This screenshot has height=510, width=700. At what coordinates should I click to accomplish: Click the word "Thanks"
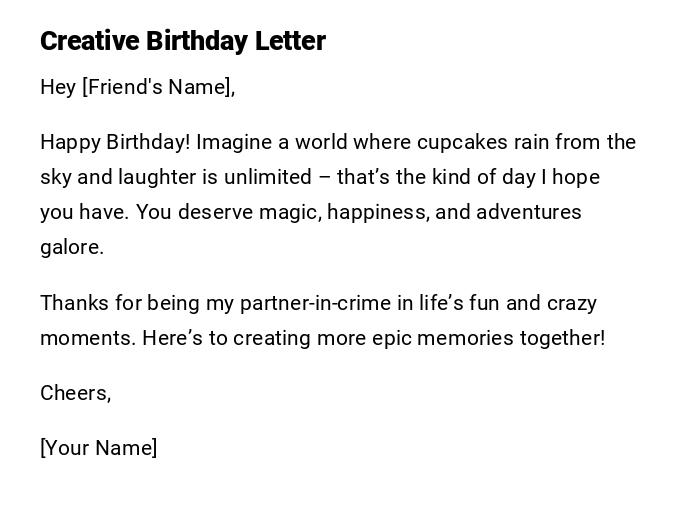(72, 302)
